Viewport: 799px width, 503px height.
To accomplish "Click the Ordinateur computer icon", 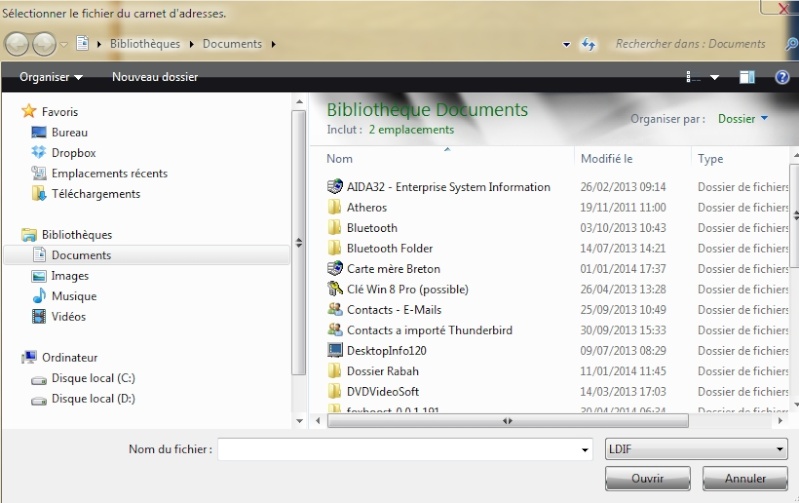I will [x=29, y=357].
